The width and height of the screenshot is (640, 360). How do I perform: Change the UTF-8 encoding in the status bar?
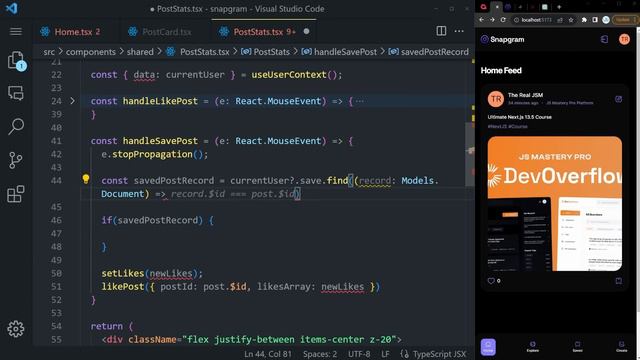359,354
